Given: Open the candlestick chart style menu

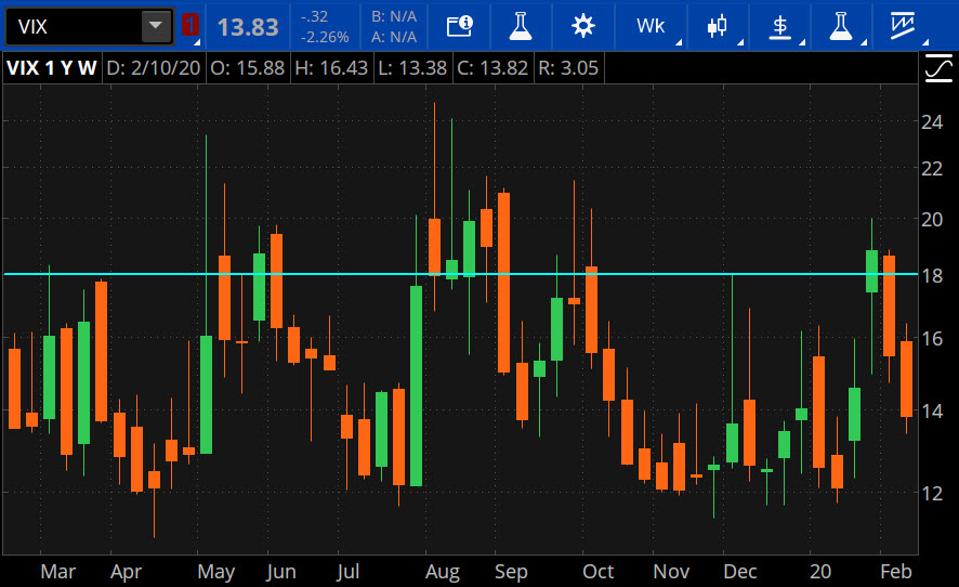Looking at the screenshot, I should click(x=717, y=26).
